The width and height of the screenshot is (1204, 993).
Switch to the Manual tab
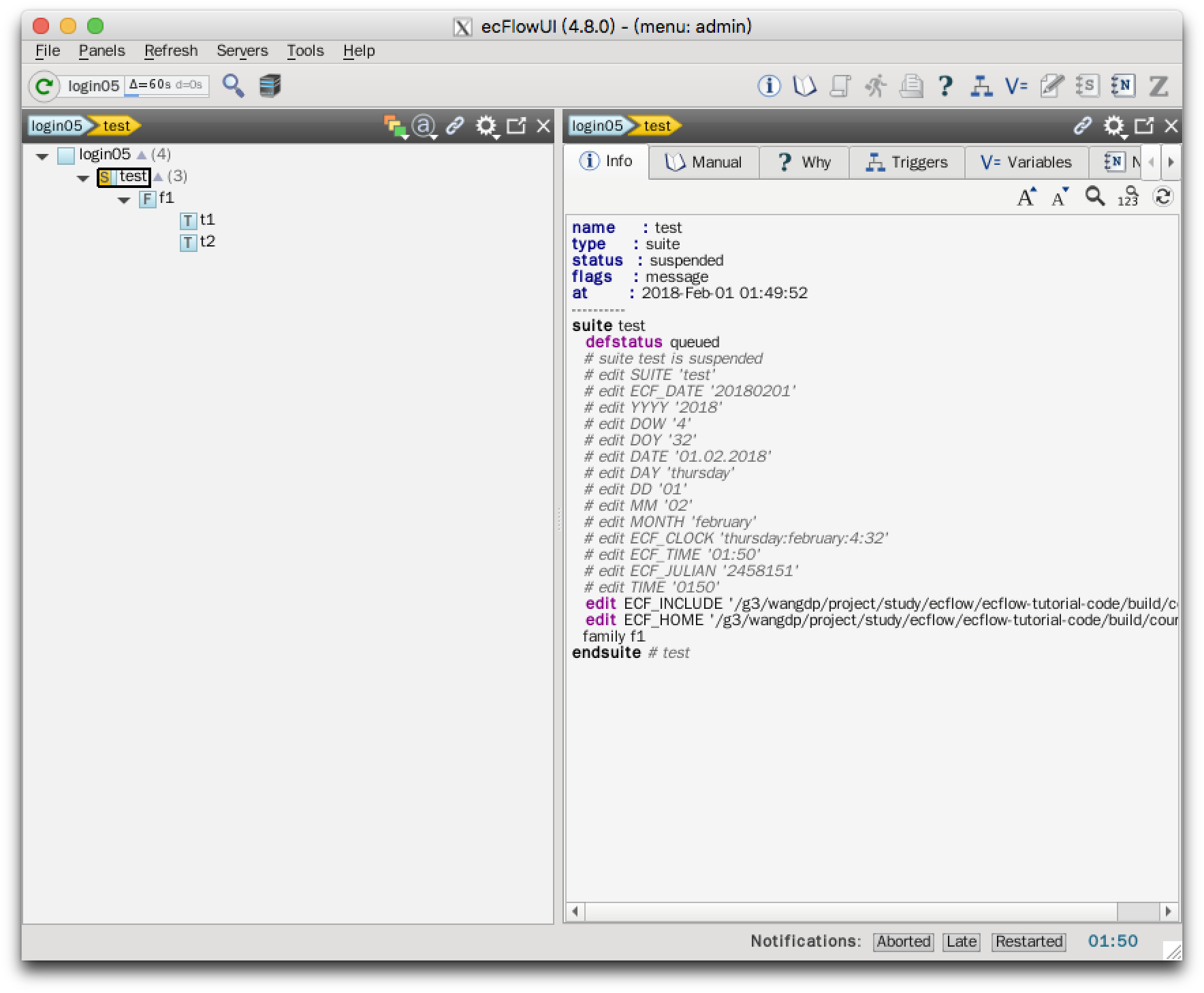click(704, 162)
